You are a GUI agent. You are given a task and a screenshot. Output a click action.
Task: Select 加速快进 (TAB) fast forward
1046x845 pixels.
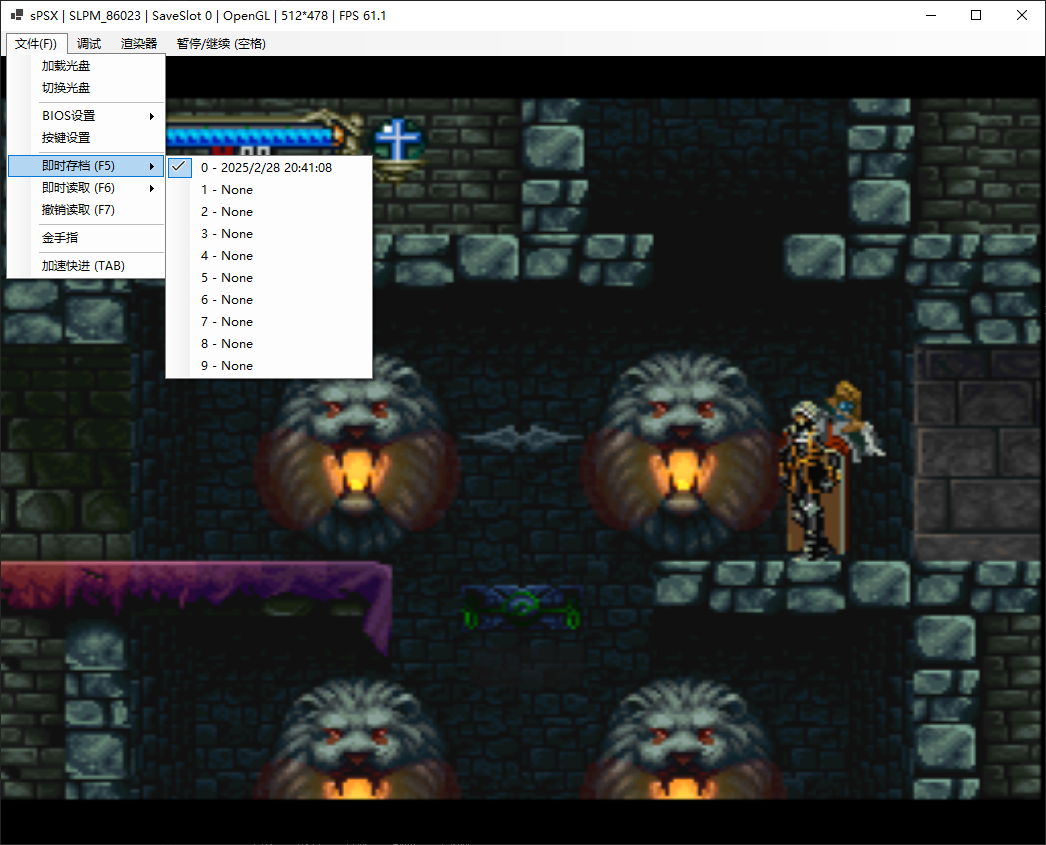86,265
